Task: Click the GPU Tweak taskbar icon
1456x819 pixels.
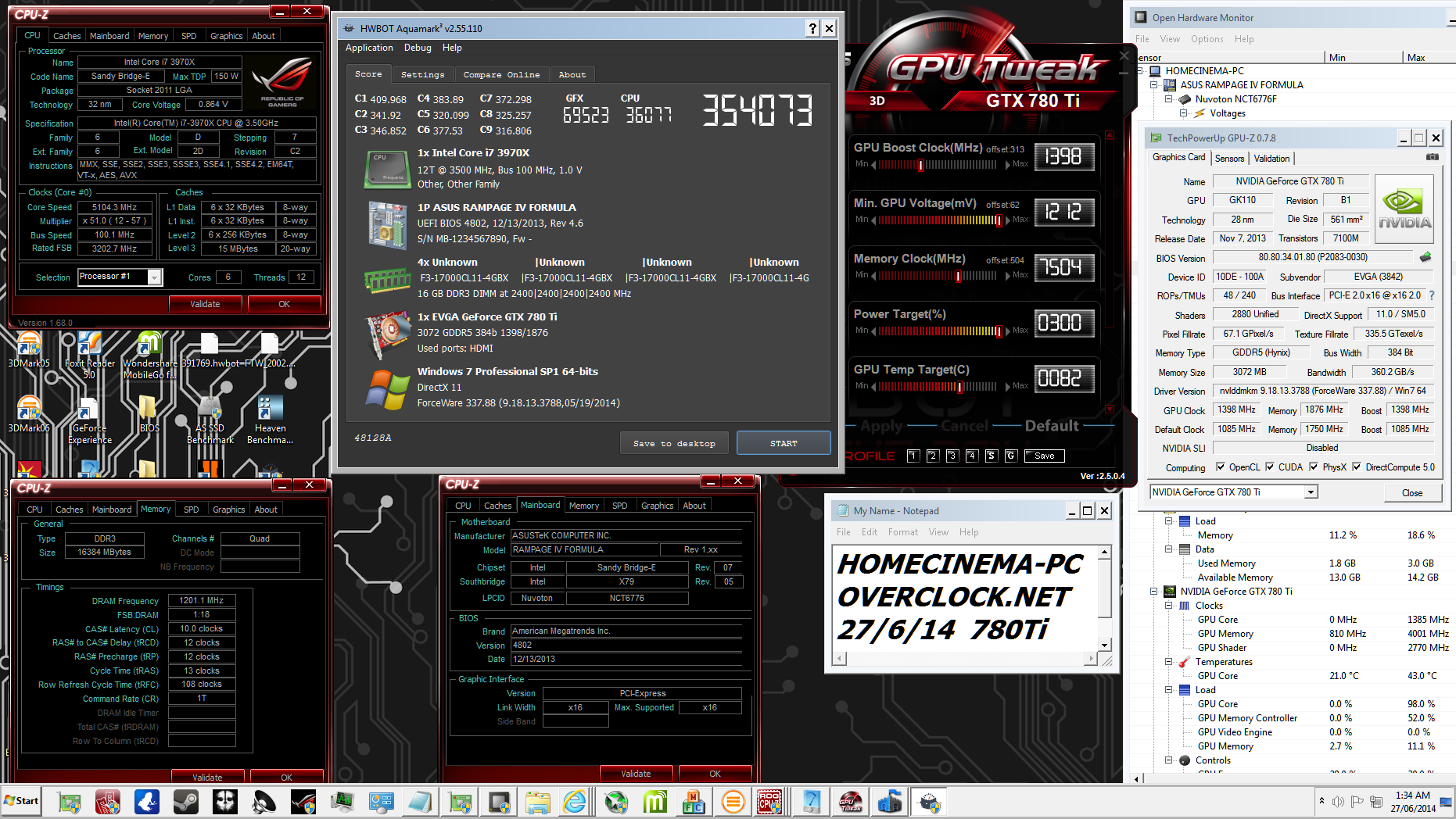Action: pyautogui.click(x=850, y=802)
